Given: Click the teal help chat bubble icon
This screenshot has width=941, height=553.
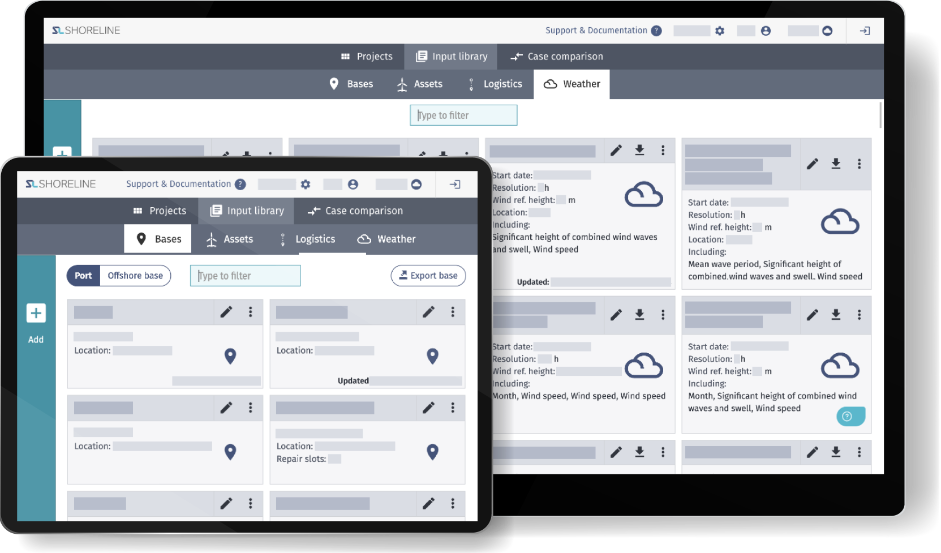Looking at the screenshot, I should [x=848, y=416].
